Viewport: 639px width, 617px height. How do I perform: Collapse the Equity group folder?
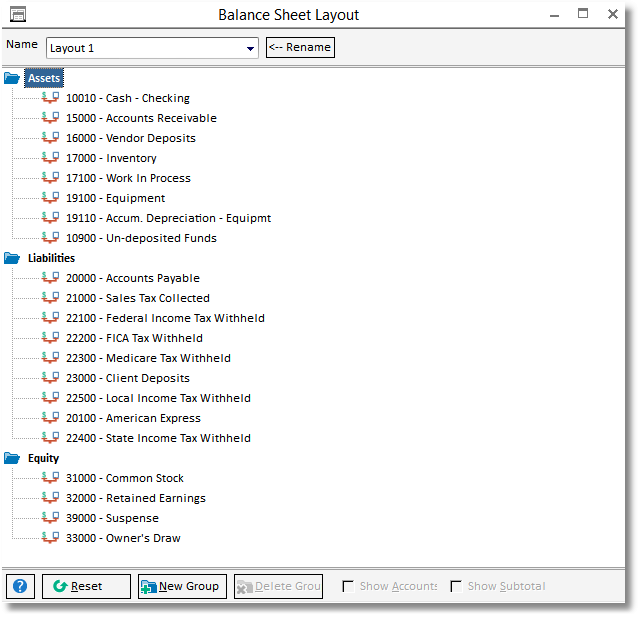(x=12, y=458)
